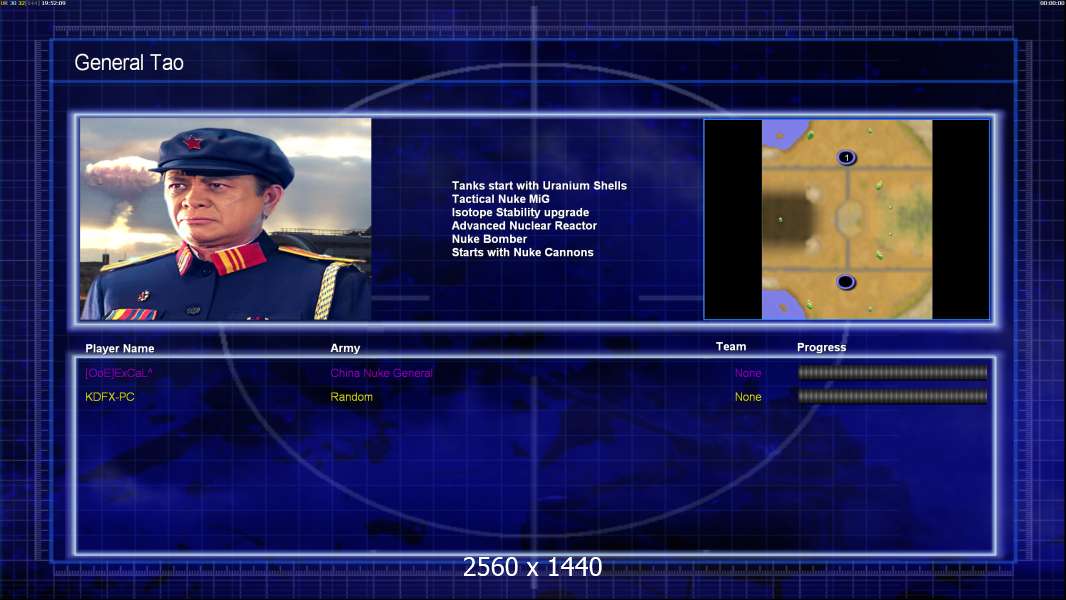Image resolution: width=1066 pixels, height=600 pixels.
Task: Click the Player Name column header
Action: tap(120, 349)
